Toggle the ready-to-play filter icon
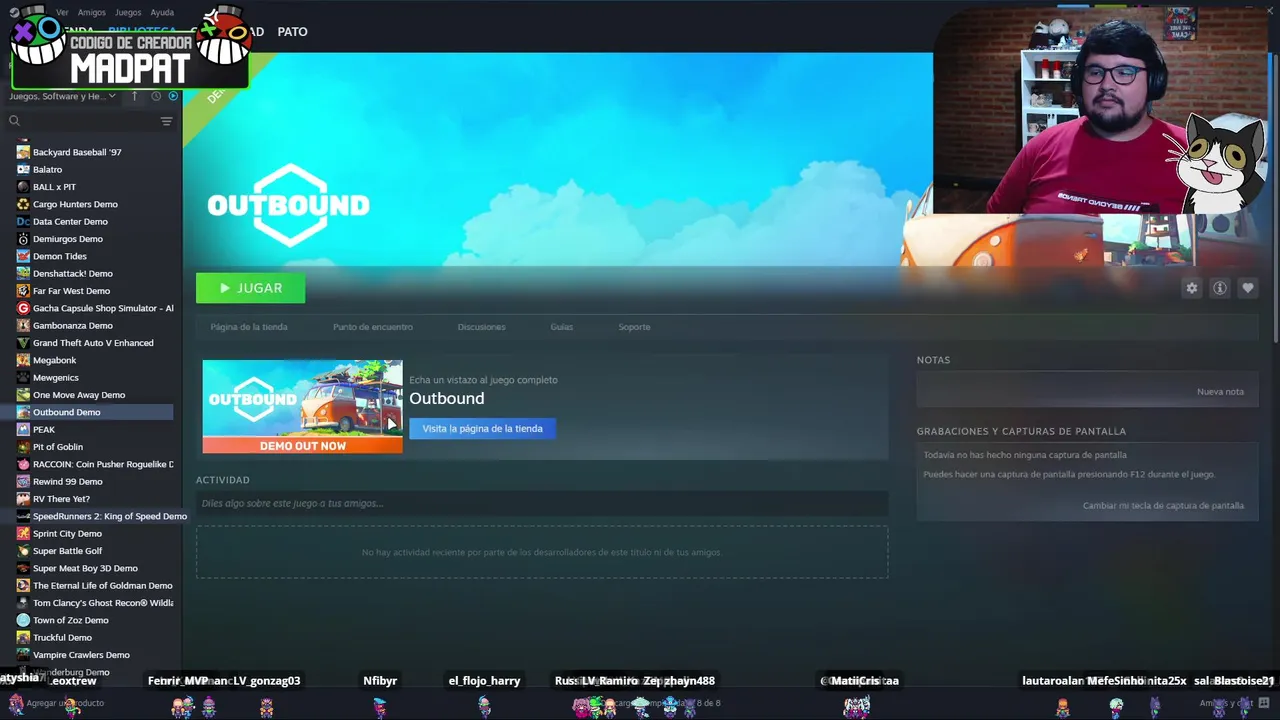Image resolution: width=1280 pixels, height=720 pixels. pos(173,96)
